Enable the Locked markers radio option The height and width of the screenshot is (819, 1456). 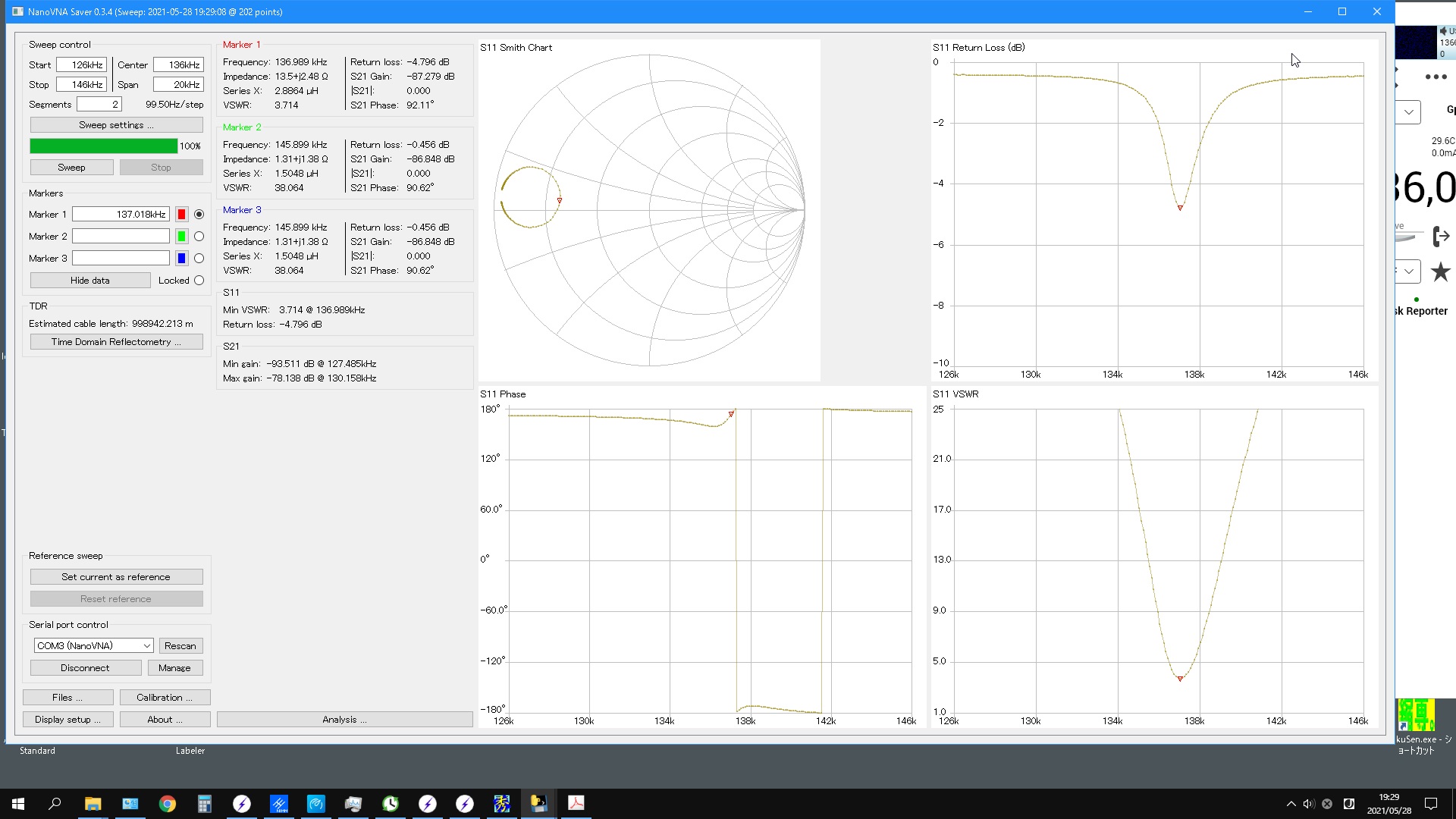tap(199, 281)
